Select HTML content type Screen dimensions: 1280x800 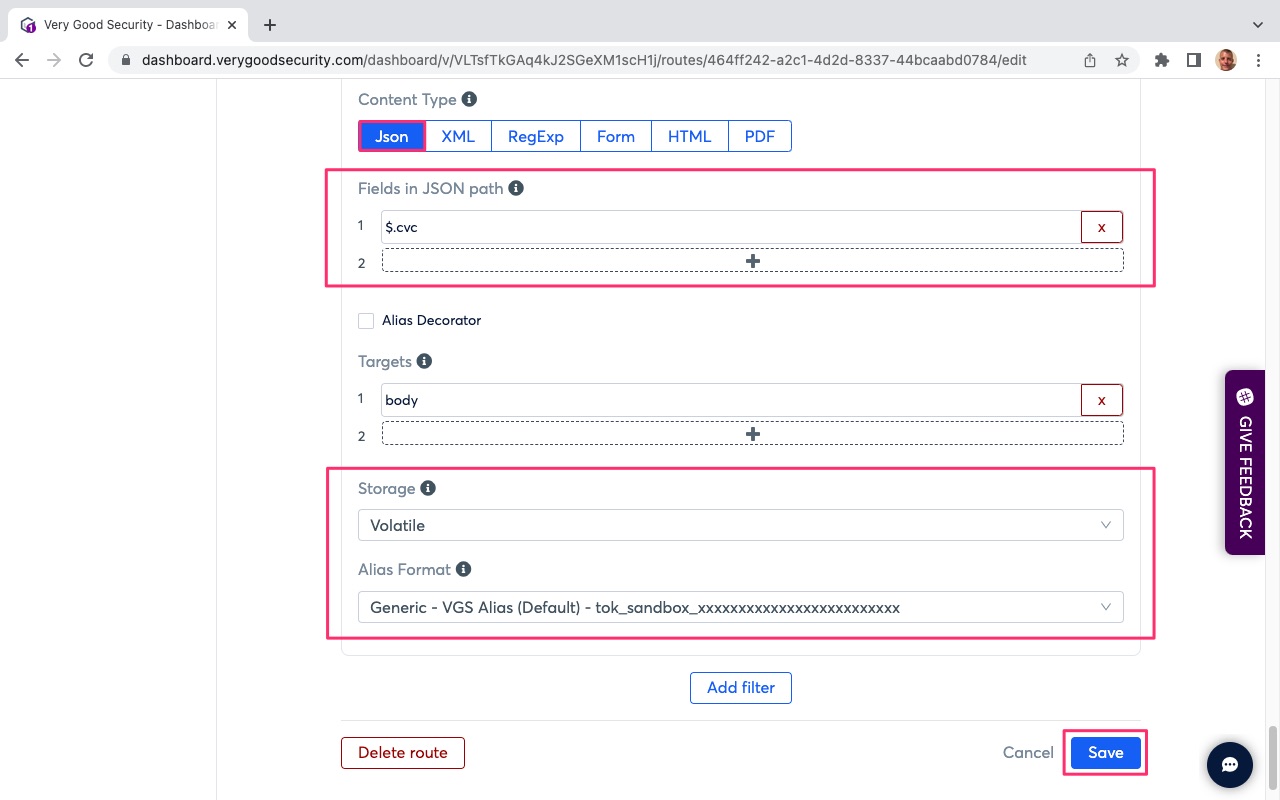click(x=690, y=136)
